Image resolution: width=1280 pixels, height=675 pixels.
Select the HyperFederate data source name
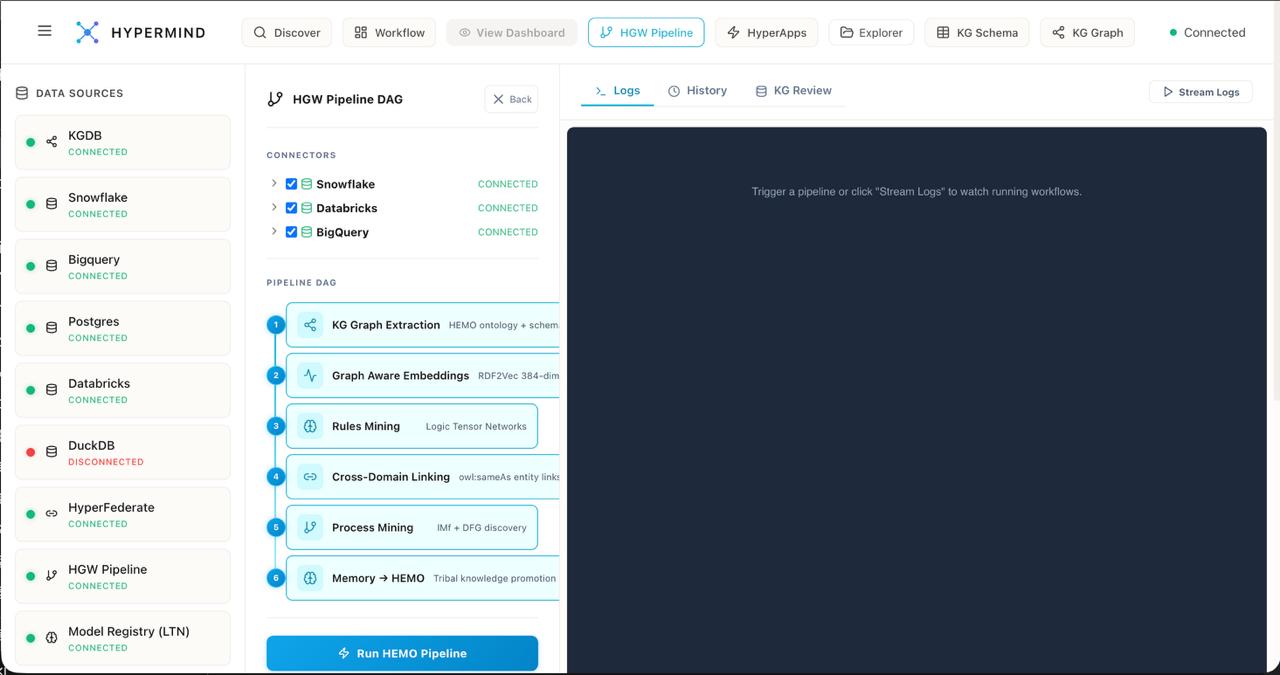[111, 507]
